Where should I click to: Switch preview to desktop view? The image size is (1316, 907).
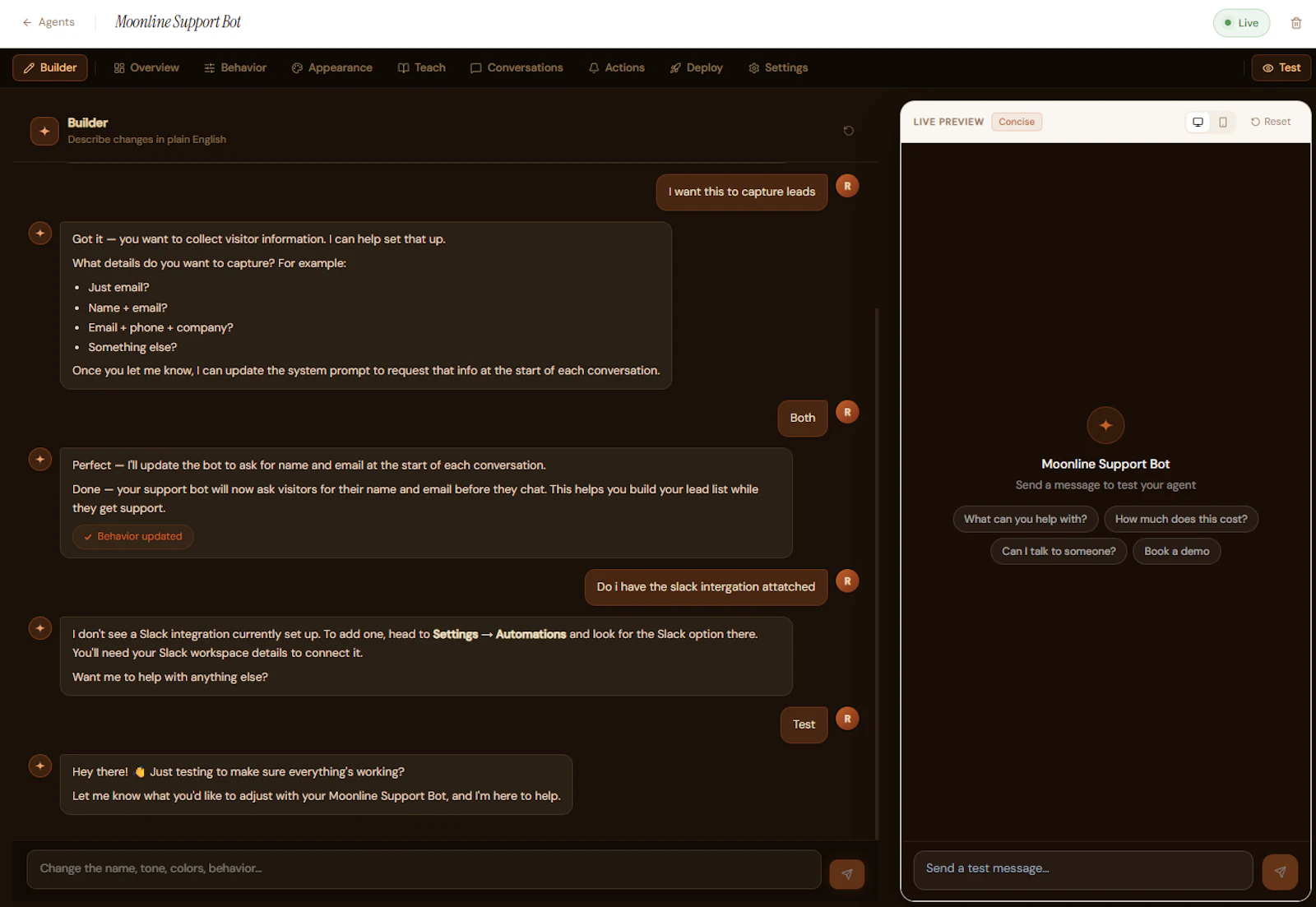pos(1198,122)
